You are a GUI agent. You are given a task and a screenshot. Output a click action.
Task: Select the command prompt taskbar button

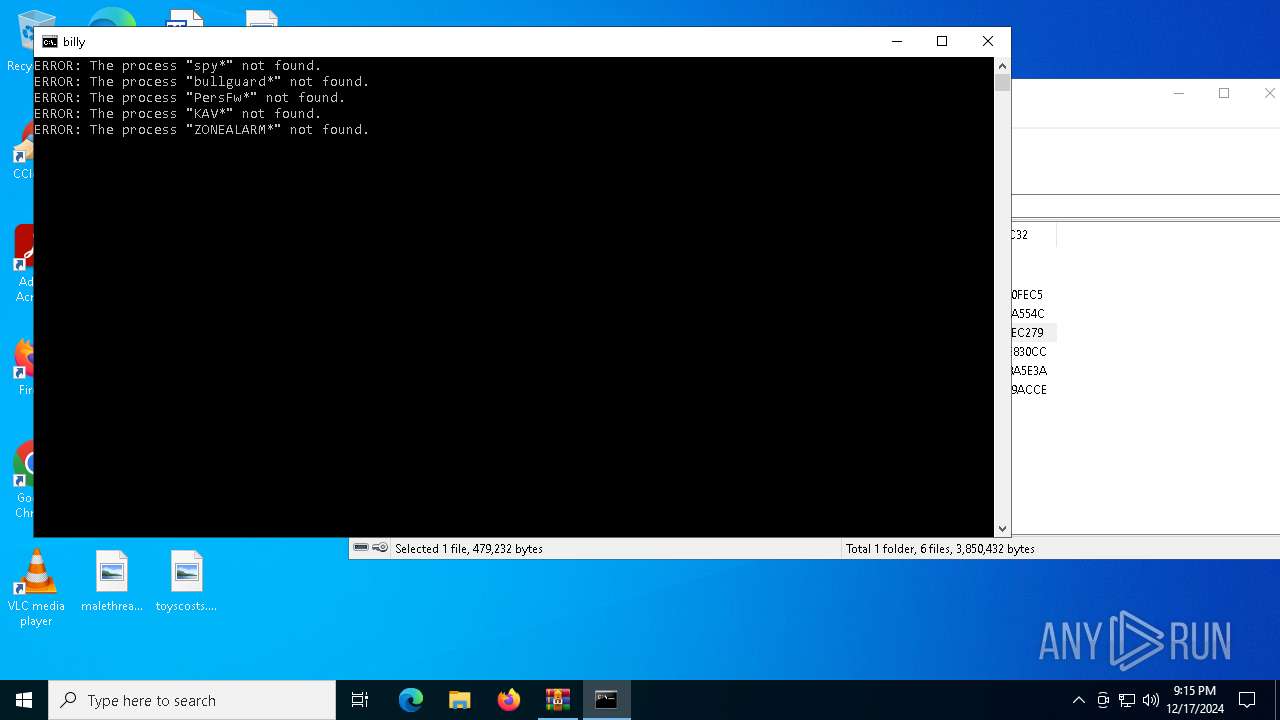pos(607,700)
